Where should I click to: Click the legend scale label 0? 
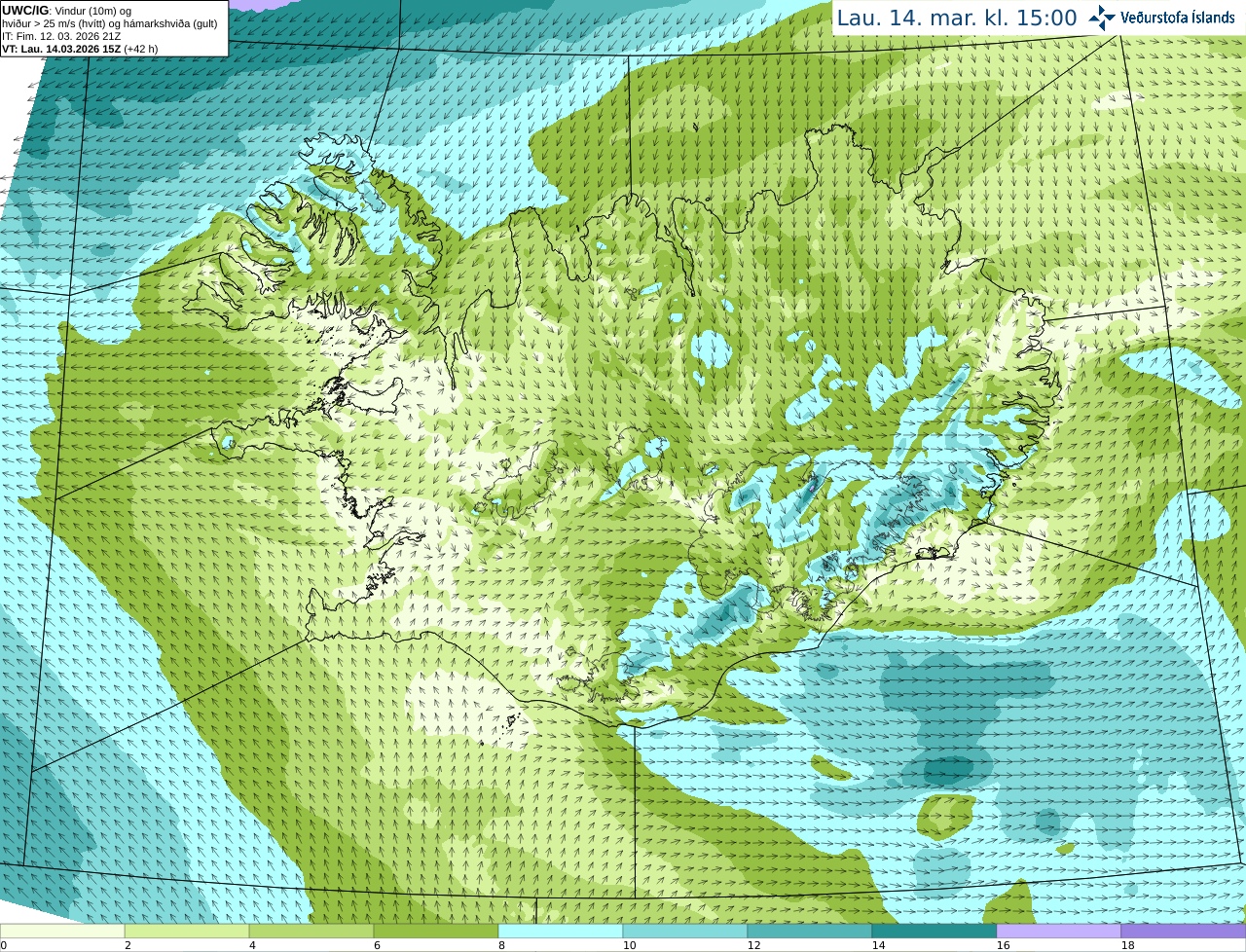(4, 945)
